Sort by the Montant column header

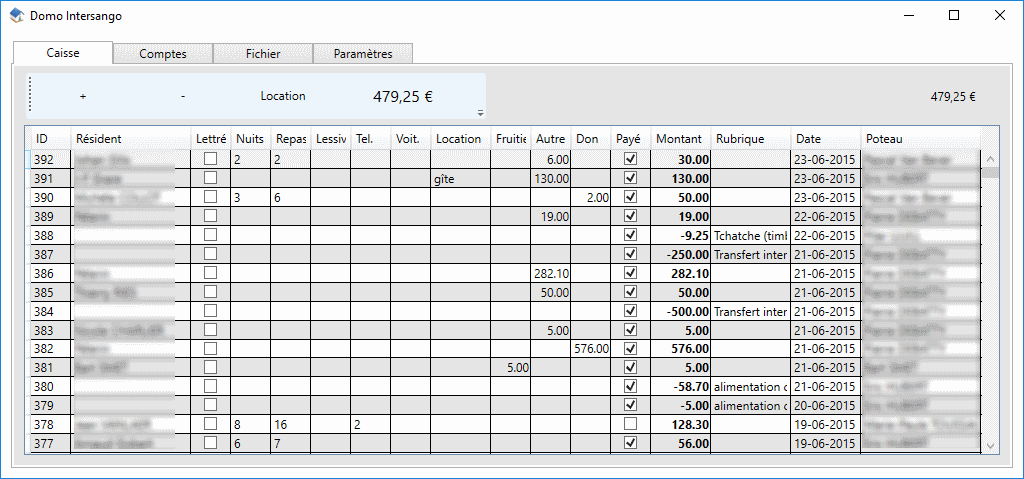click(679, 139)
